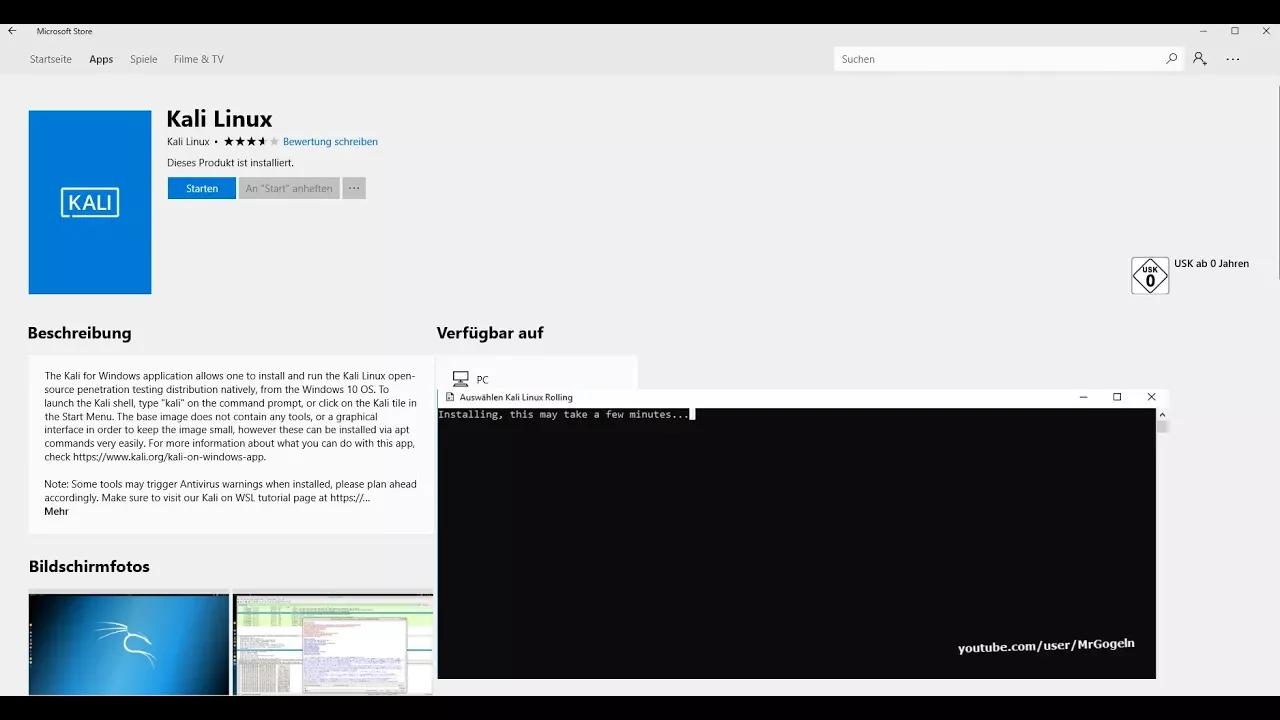Click the Verfügbar auf heading
1280x720 pixels.
(x=490, y=333)
